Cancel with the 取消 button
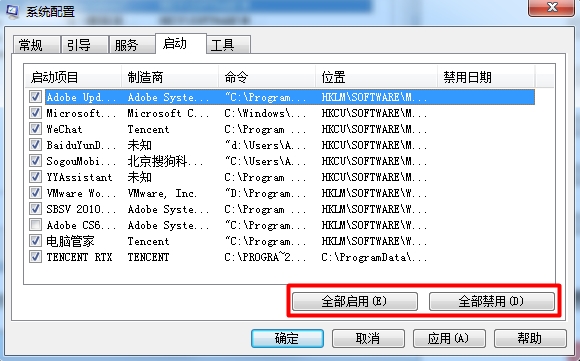 pos(368,338)
